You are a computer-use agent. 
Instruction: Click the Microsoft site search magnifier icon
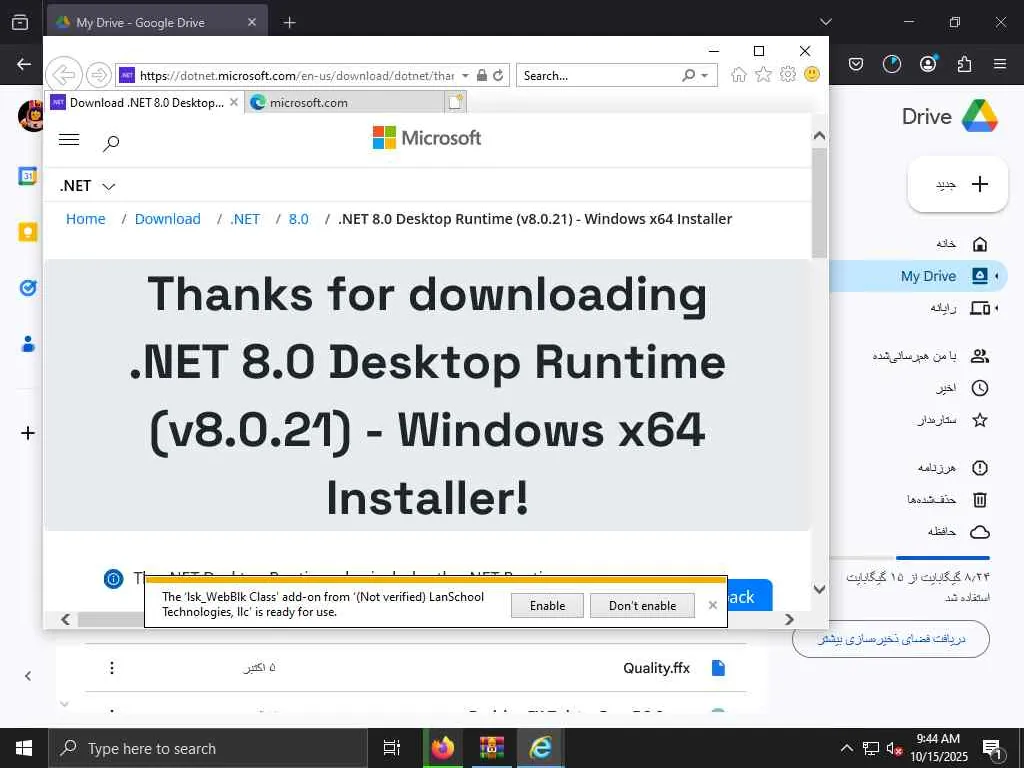111,142
